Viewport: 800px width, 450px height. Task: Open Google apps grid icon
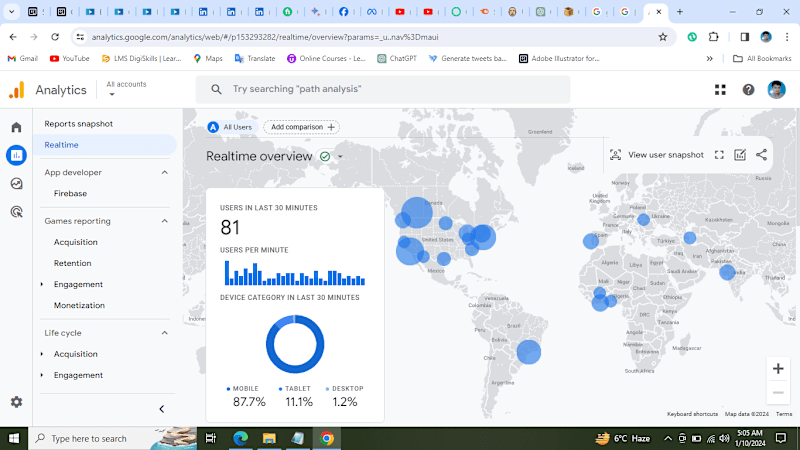[x=720, y=90]
